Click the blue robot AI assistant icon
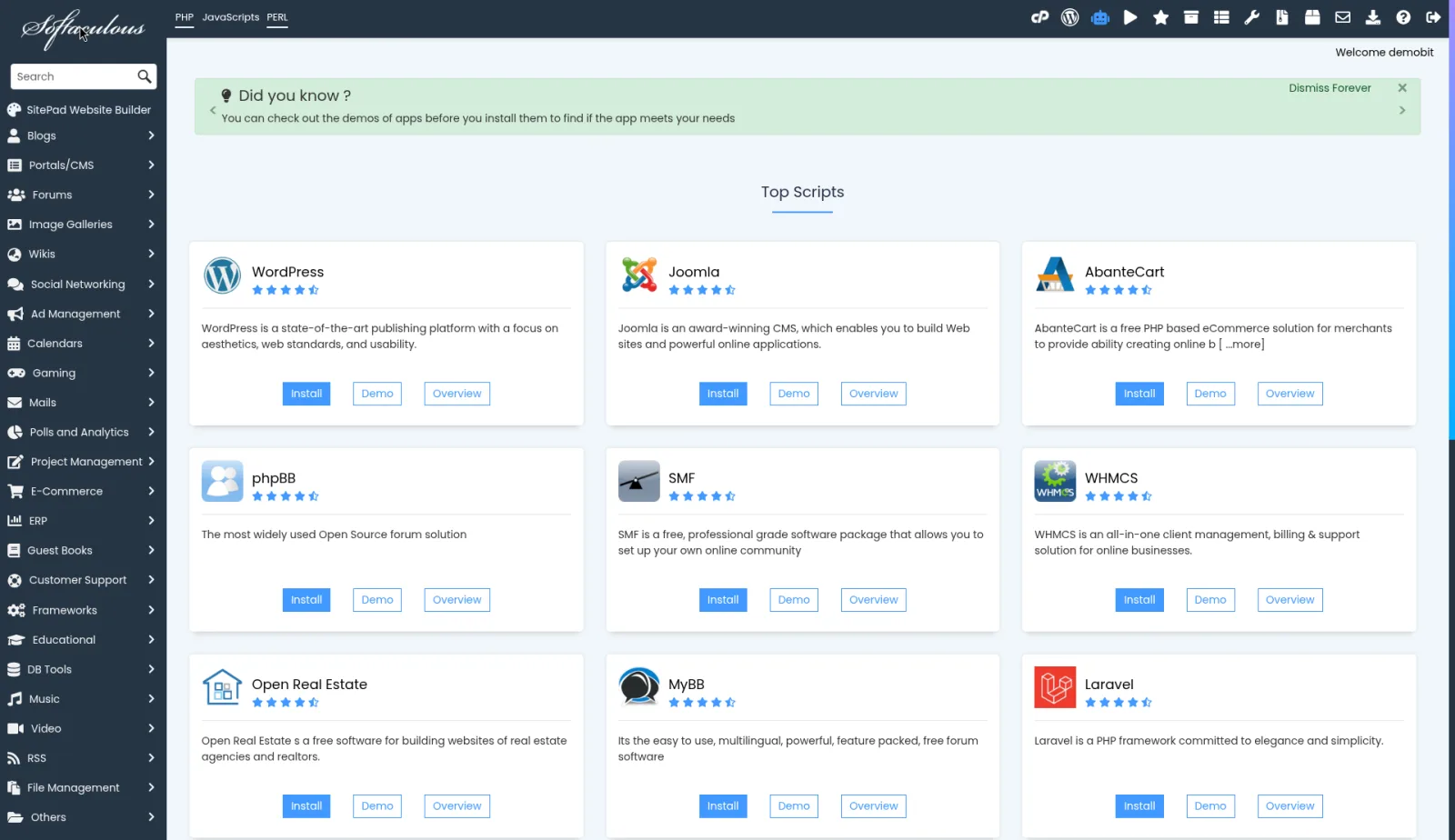Image resolution: width=1455 pixels, height=840 pixels. tap(1100, 17)
